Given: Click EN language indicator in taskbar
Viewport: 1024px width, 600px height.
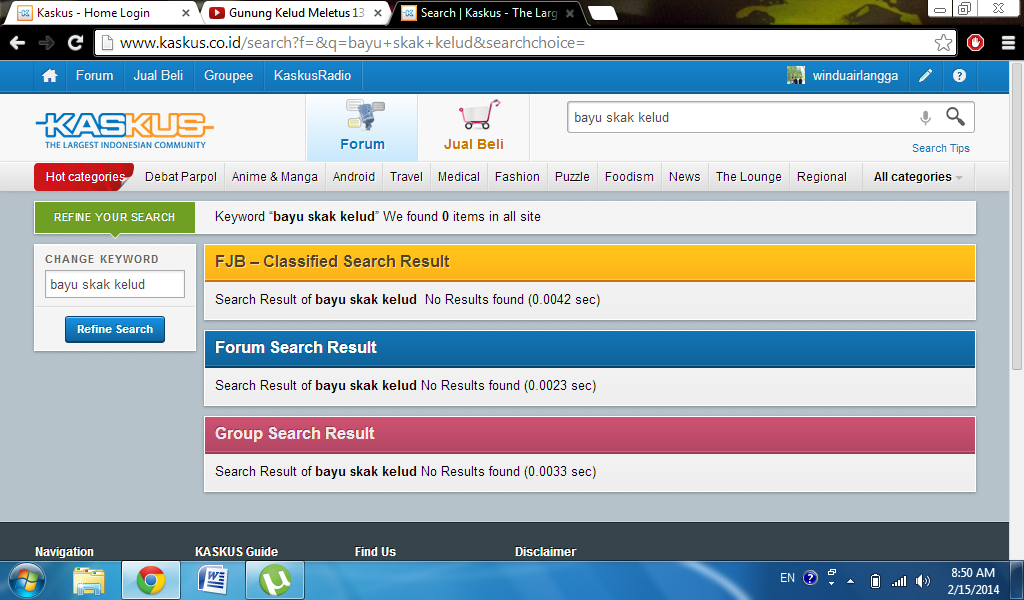Looking at the screenshot, I should pos(788,578).
